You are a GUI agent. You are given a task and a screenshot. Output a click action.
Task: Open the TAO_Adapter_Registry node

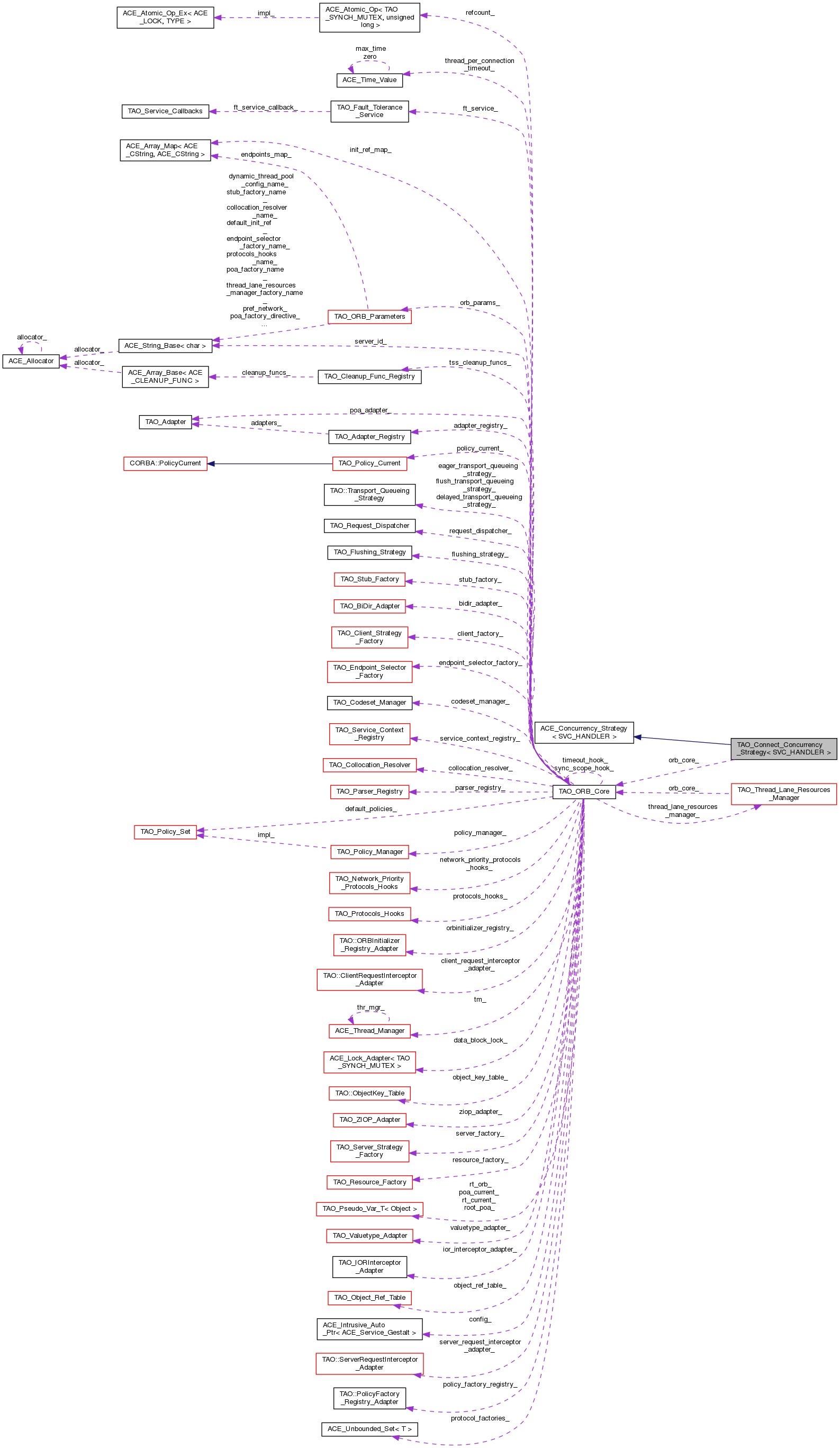pos(369,437)
